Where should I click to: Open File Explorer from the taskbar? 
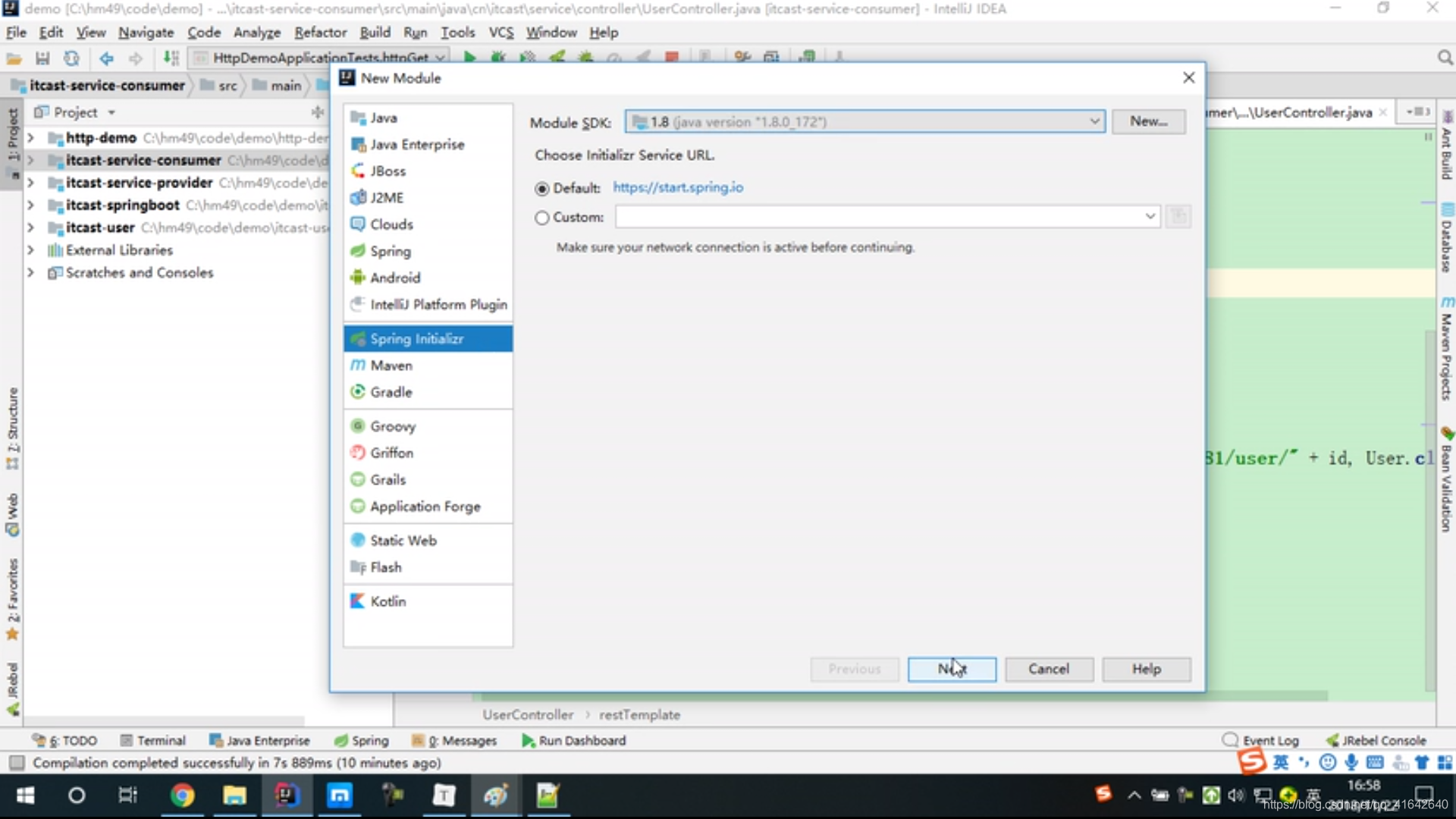pyautogui.click(x=234, y=795)
